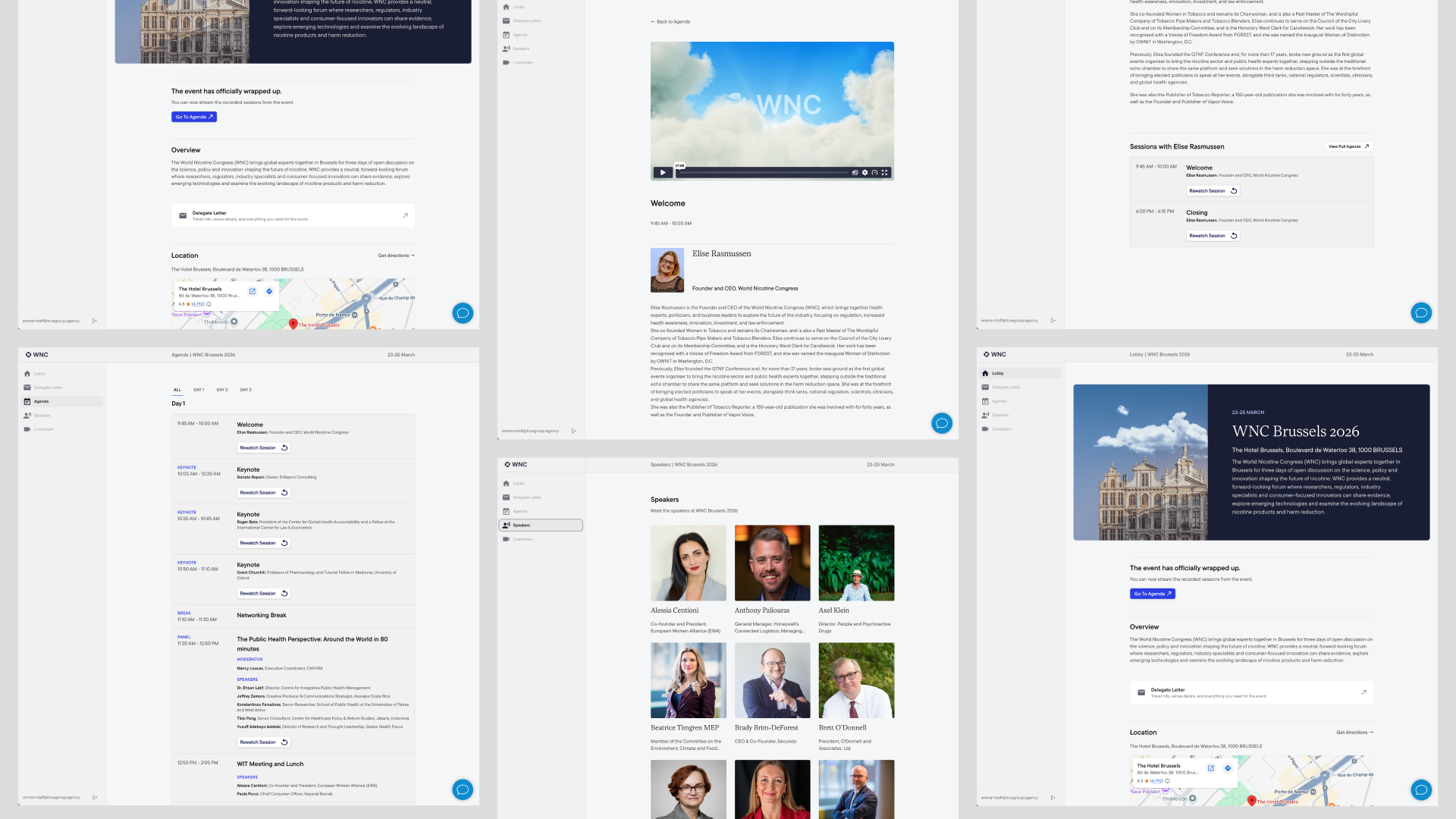The image size is (1456, 819).
Task: Click the logout icon on session video page
Action: point(574,431)
